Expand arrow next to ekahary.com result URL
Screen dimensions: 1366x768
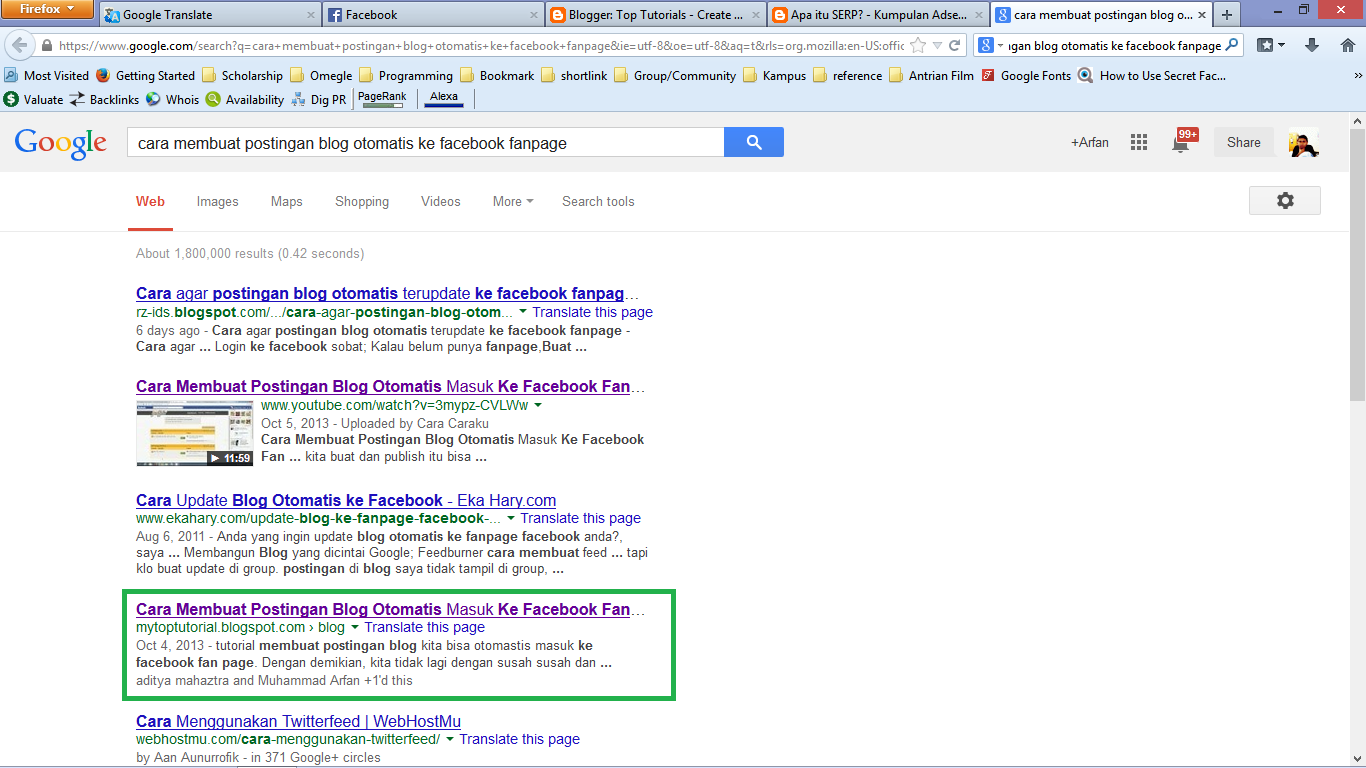pos(511,519)
